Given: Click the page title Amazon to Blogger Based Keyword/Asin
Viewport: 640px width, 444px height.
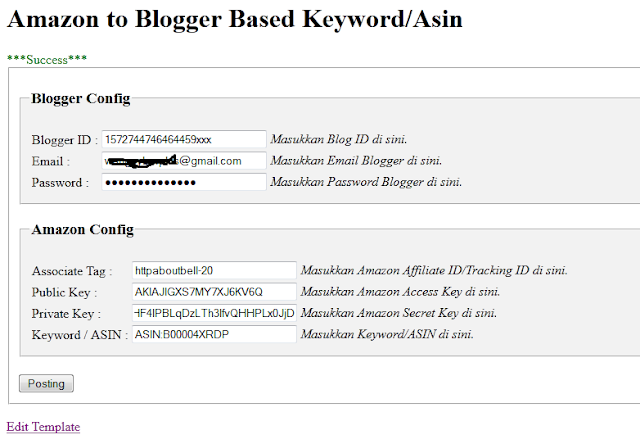Looking at the screenshot, I should tap(235, 19).
